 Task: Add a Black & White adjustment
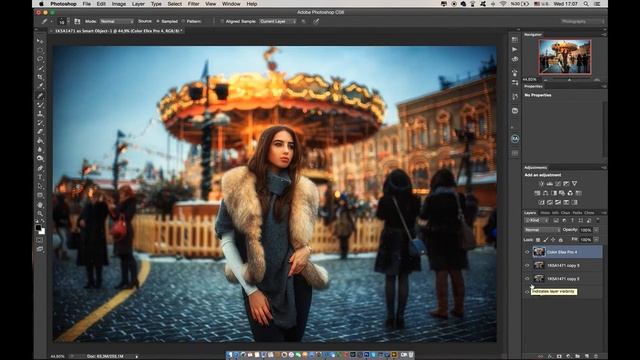point(554,193)
